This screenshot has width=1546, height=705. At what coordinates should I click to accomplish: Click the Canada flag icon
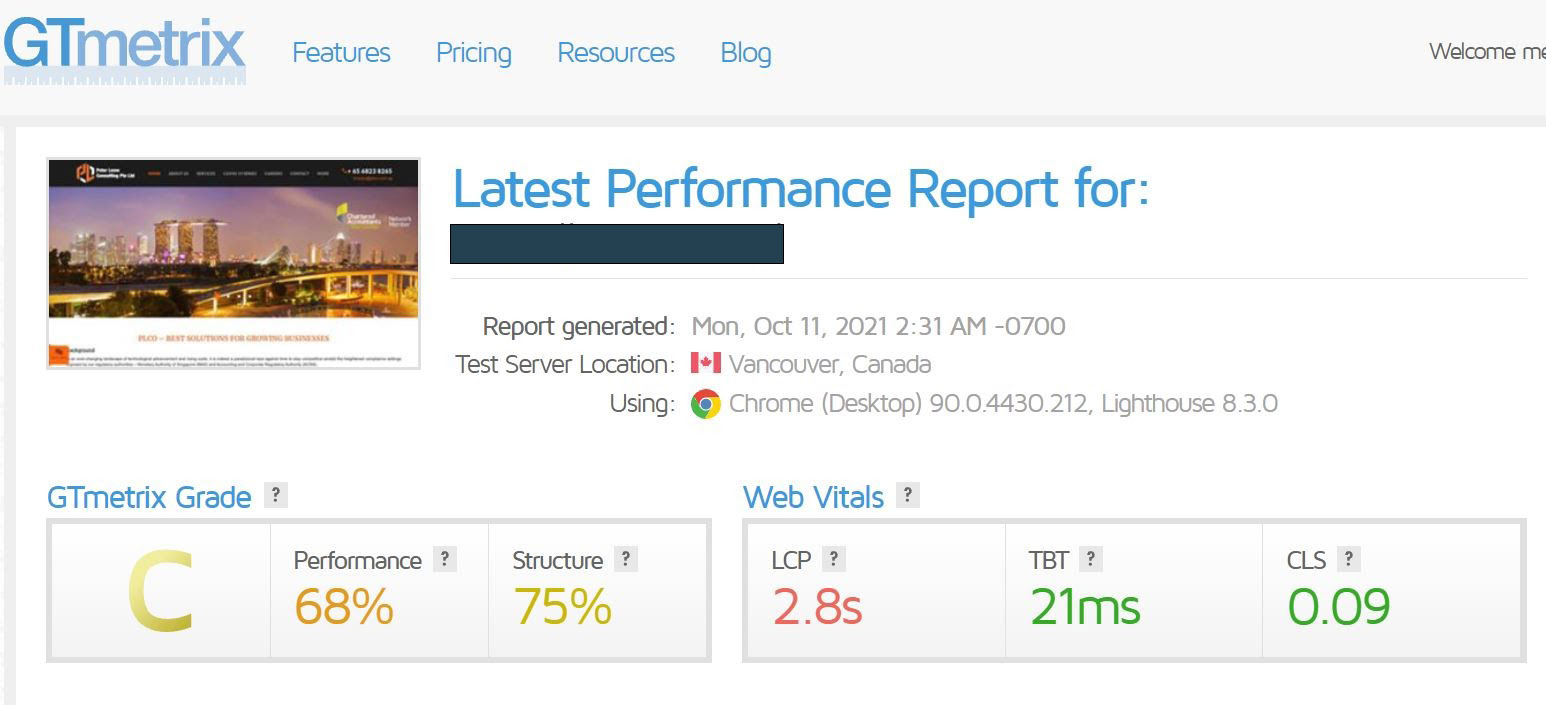pyautogui.click(x=706, y=363)
